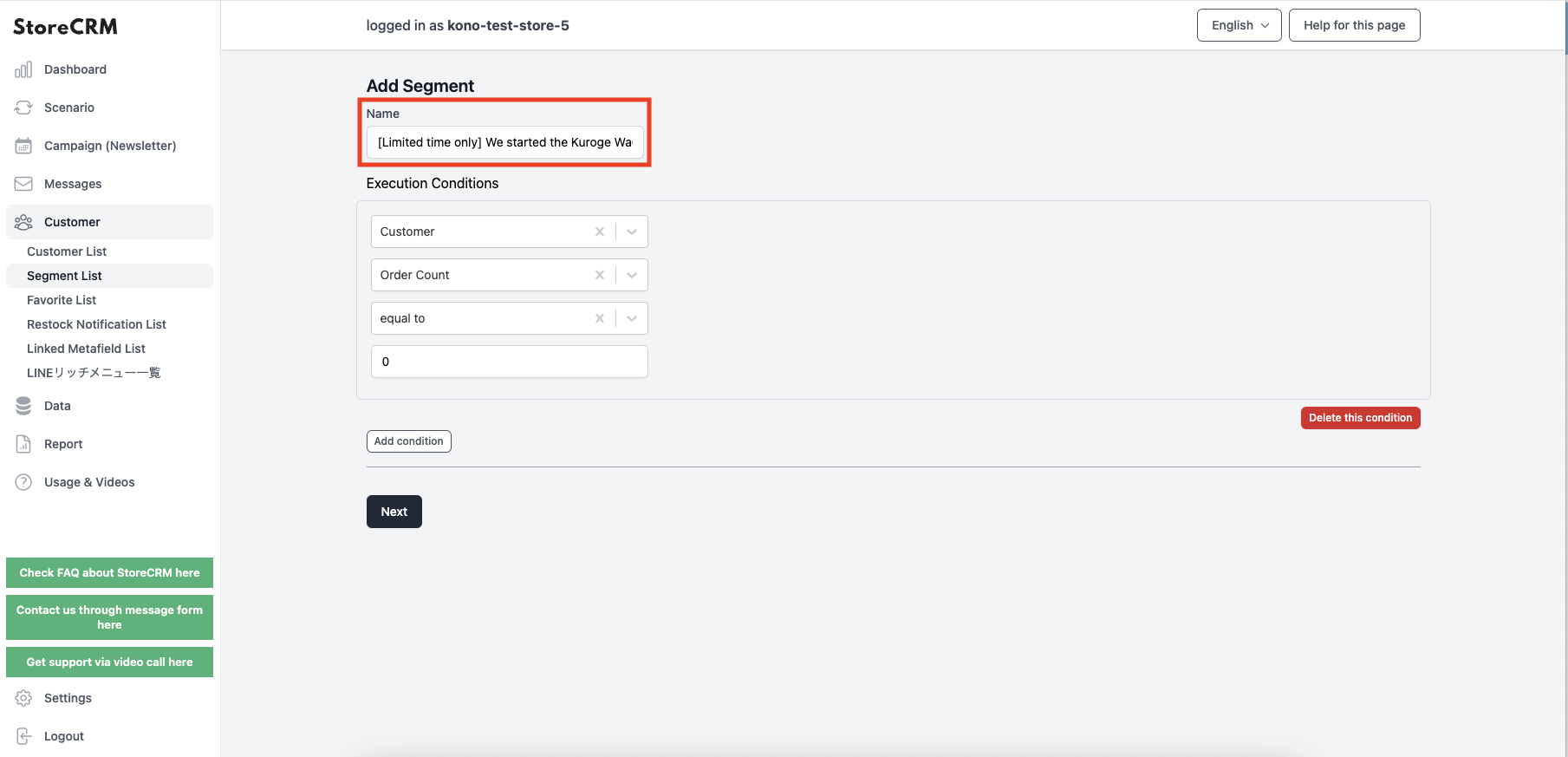Open the English language selector
1568x757 pixels.
click(1239, 25)
